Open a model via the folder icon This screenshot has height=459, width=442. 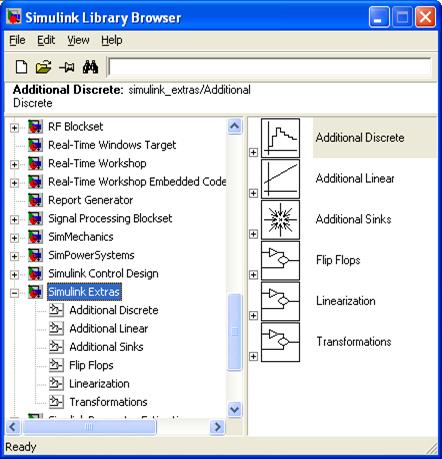pyautogui.click(x=43, y=67)
